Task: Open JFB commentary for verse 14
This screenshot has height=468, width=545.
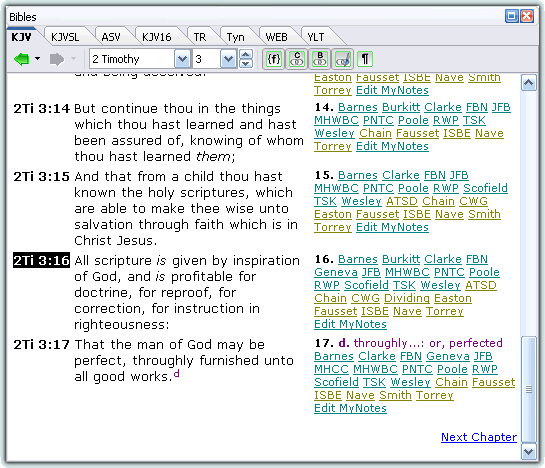Action: tap(501, 107)
